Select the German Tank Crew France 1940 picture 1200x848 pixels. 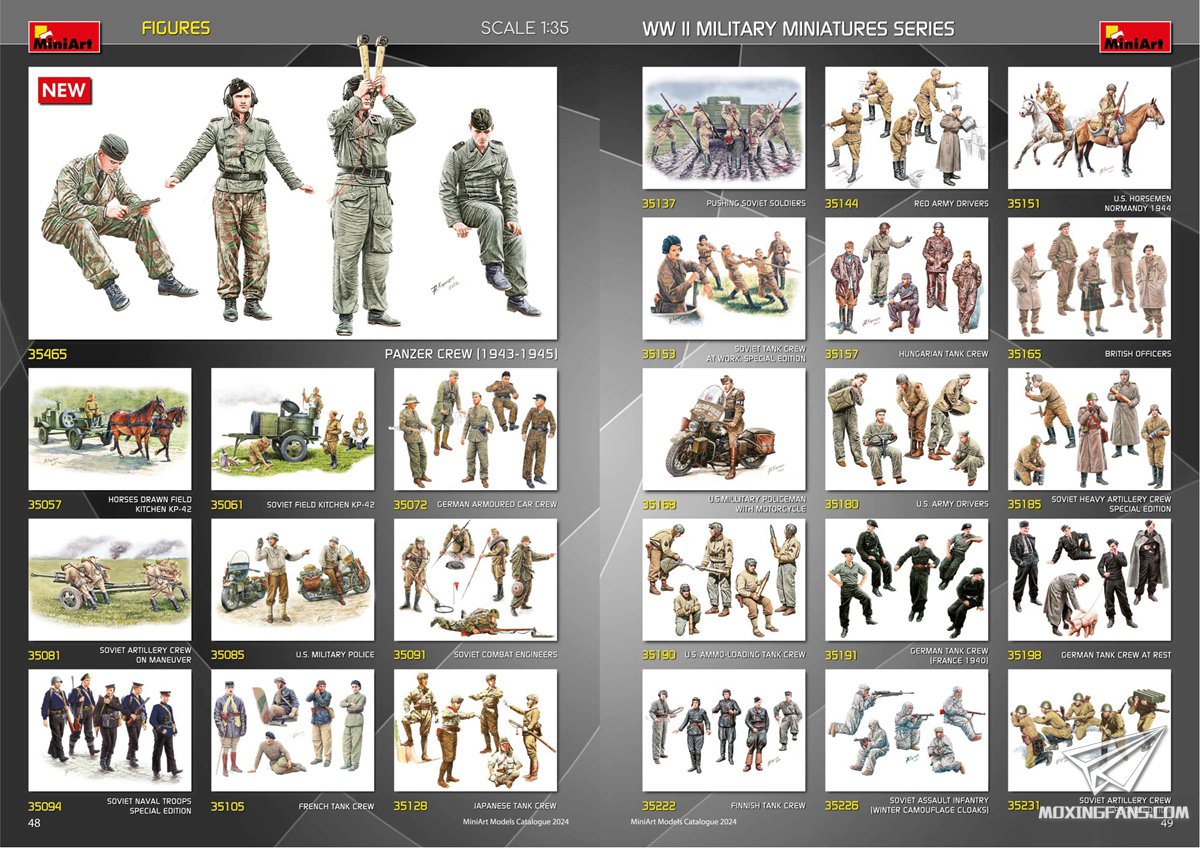906,580
